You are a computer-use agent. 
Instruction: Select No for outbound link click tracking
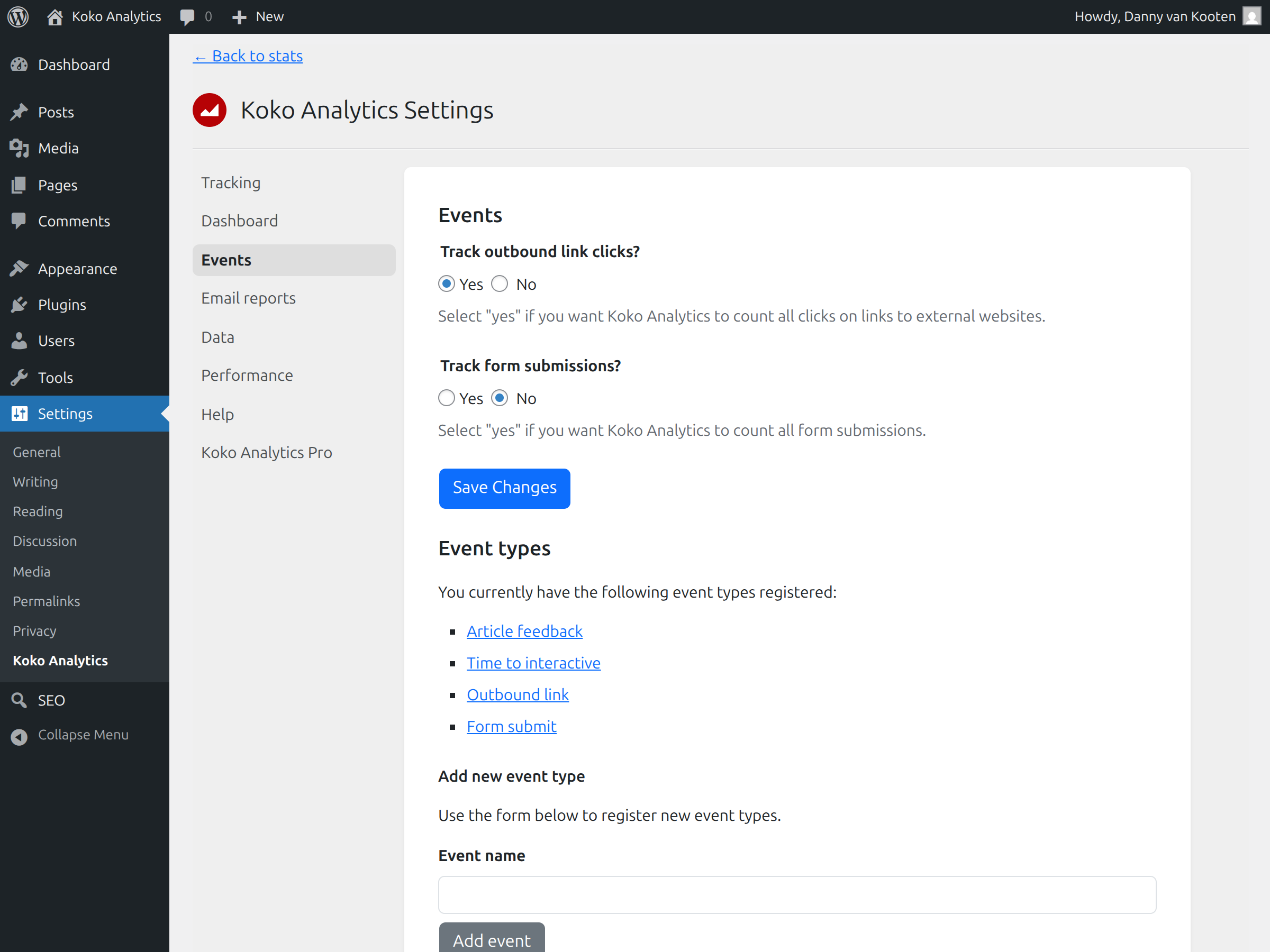click(499, 283)
